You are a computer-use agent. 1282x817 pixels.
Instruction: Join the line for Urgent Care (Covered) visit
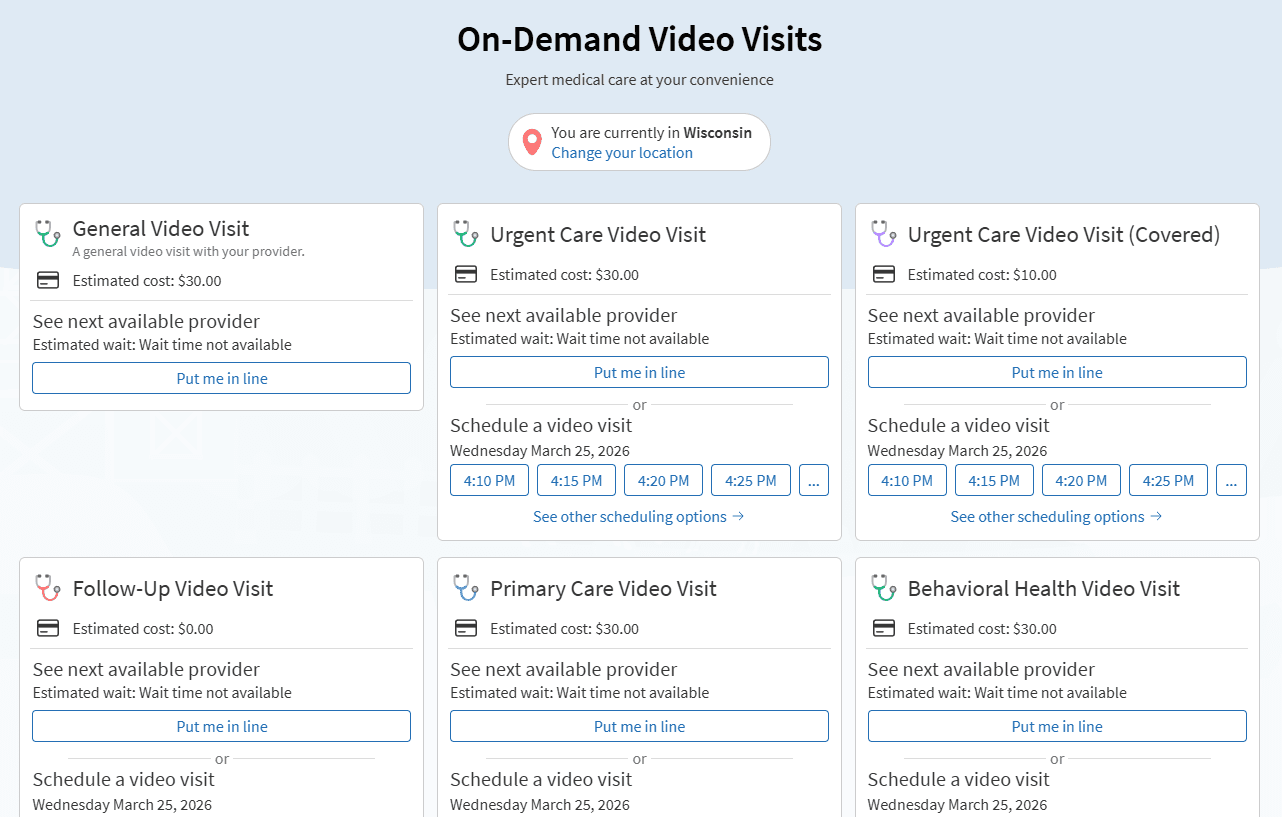pyautogui.click(x=1056, y=372)
